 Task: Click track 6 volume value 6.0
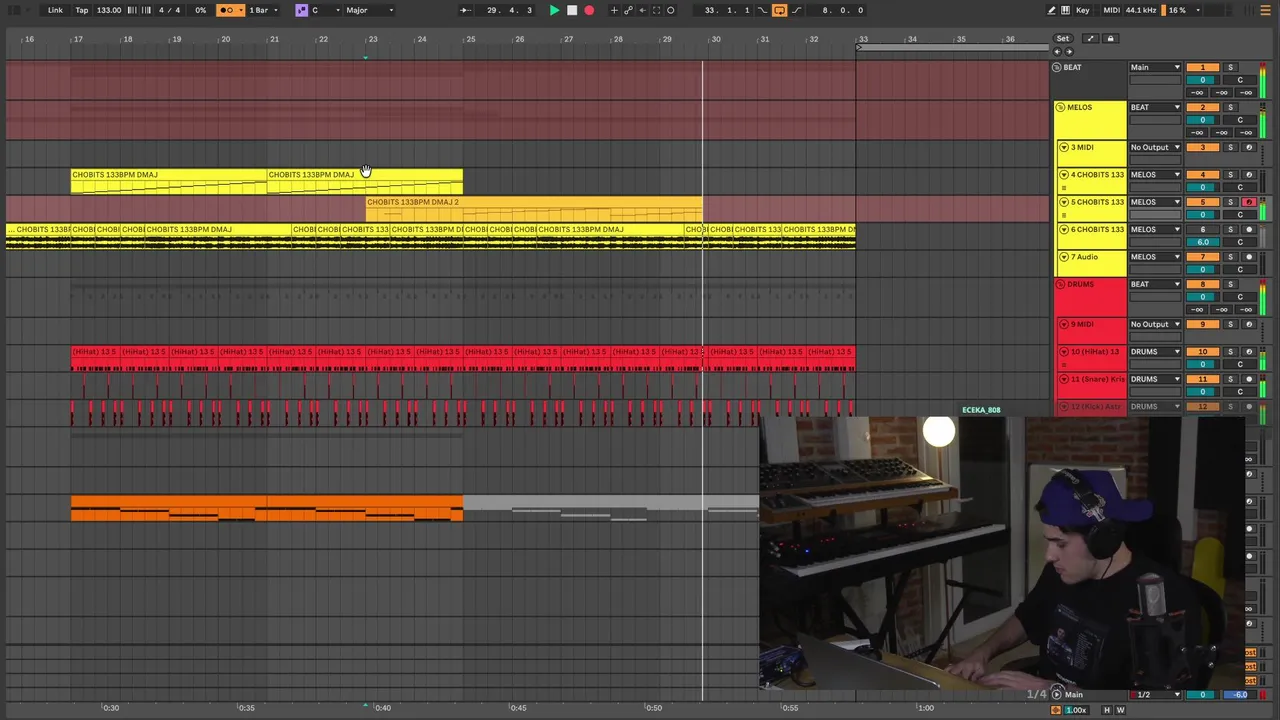coord(1203,242)
